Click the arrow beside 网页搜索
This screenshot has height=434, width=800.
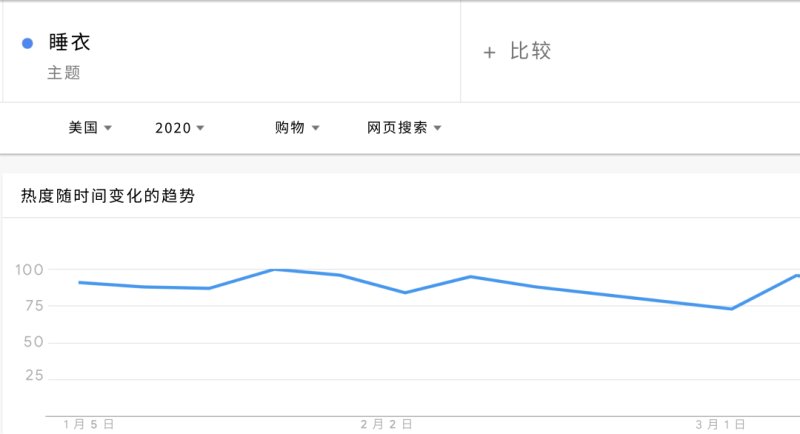pos(438,129)
